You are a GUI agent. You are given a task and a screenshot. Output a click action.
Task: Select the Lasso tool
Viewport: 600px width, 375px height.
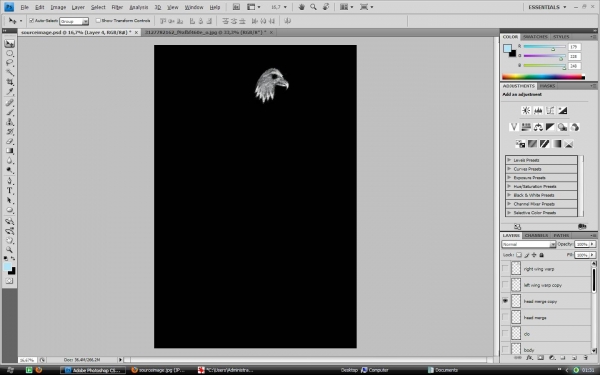pos(10,63)
